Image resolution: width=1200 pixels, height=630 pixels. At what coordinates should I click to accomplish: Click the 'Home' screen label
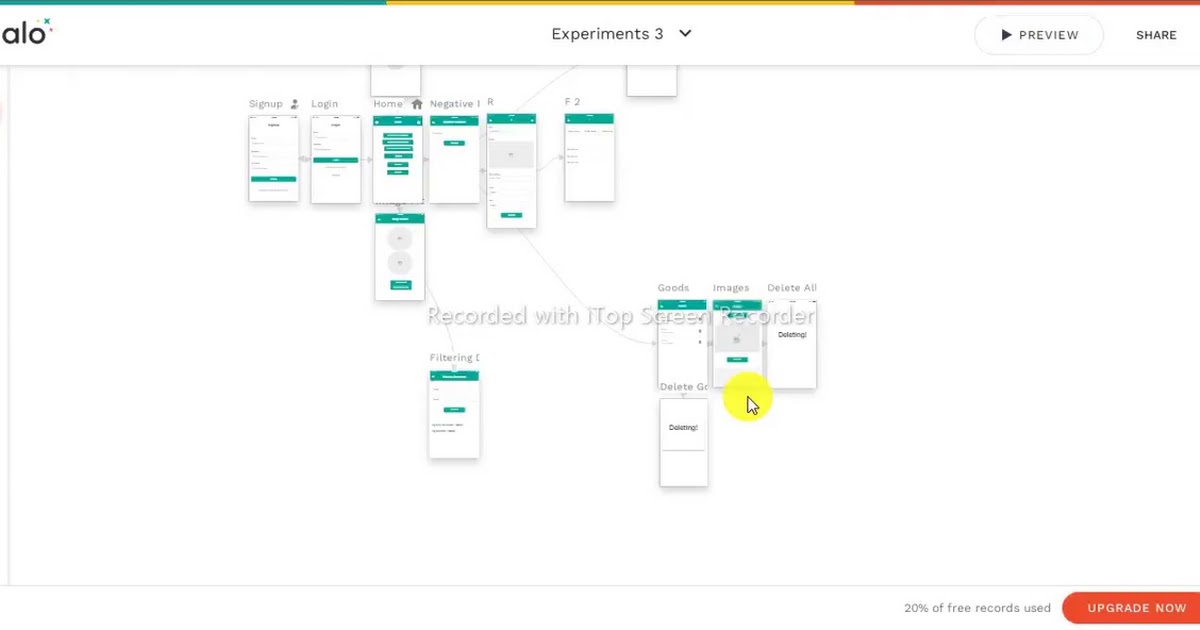(388, 104)
